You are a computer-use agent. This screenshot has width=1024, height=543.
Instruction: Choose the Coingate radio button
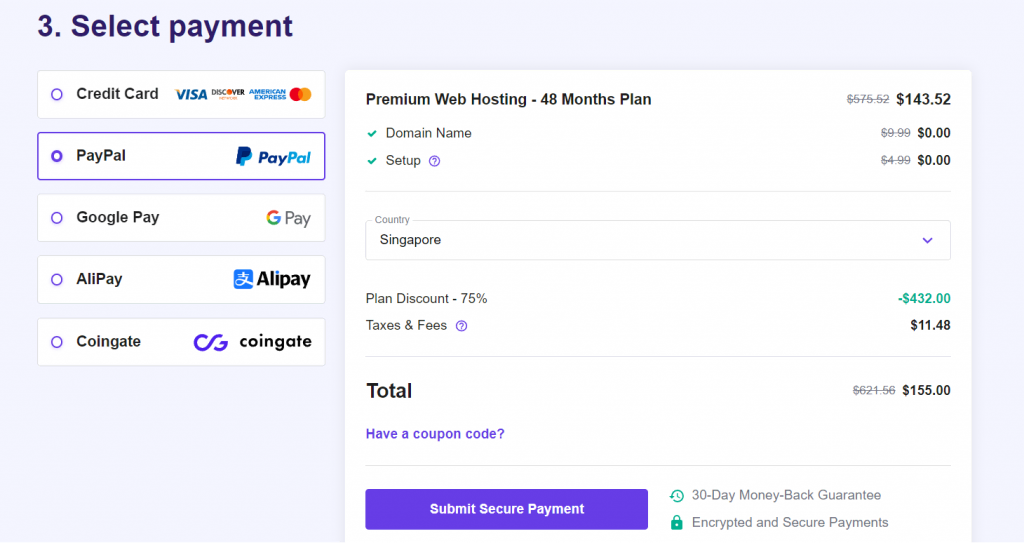[56, 342]
